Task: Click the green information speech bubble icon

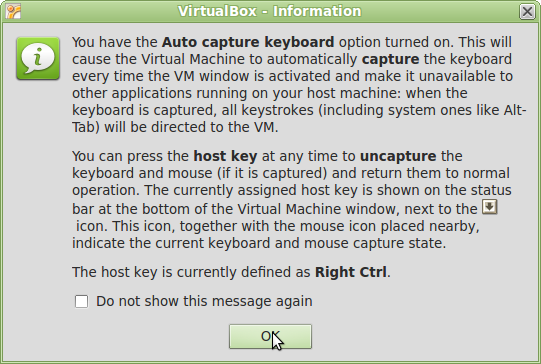Action: pos(38,58)
